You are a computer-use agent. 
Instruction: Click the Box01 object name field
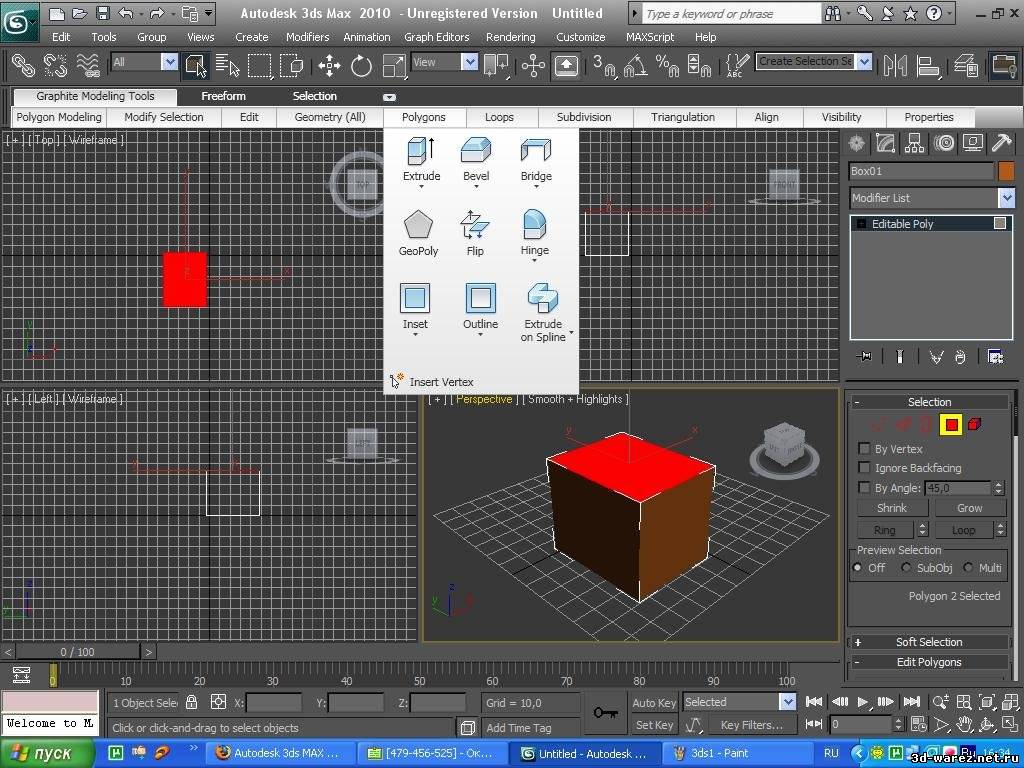(921, 171)
